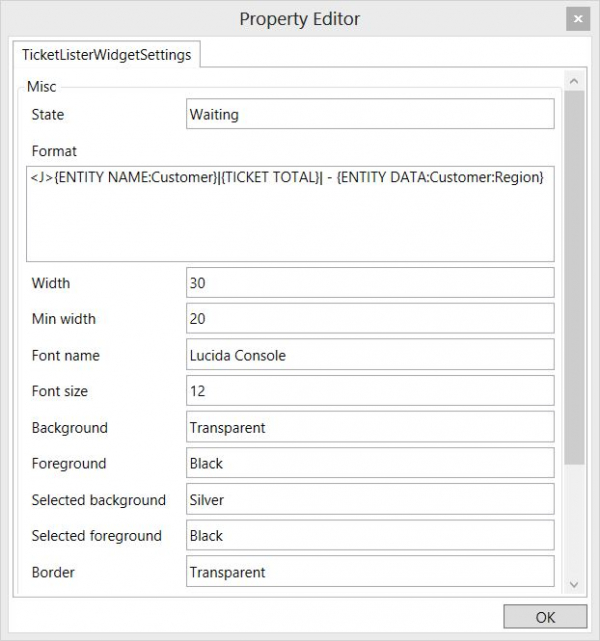
Task: Select the Font name field Lucida Console
Action: pyautogui.click(x=370, y=355)
